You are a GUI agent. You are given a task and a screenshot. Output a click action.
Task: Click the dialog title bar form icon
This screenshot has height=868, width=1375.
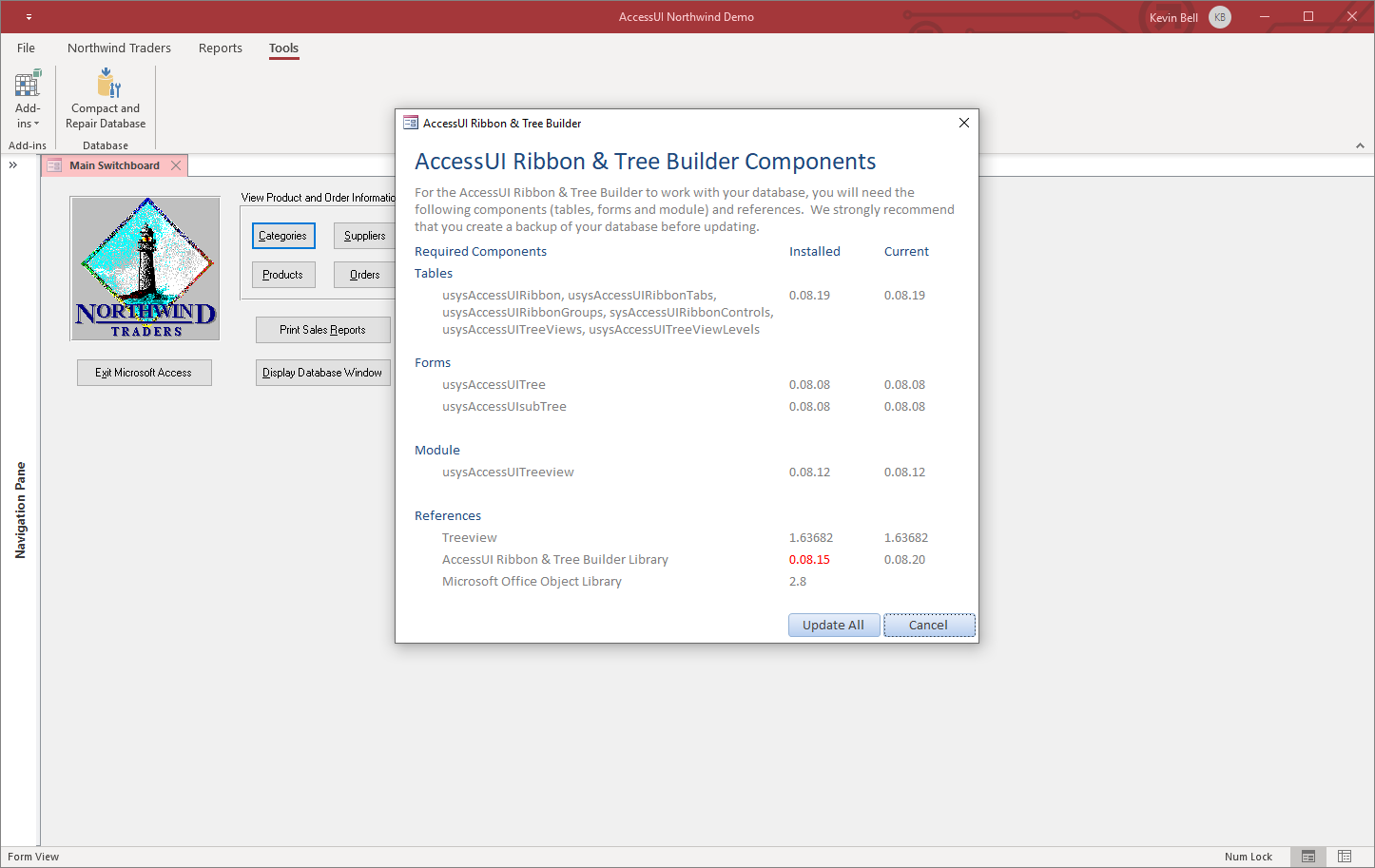tap(411, 123)
